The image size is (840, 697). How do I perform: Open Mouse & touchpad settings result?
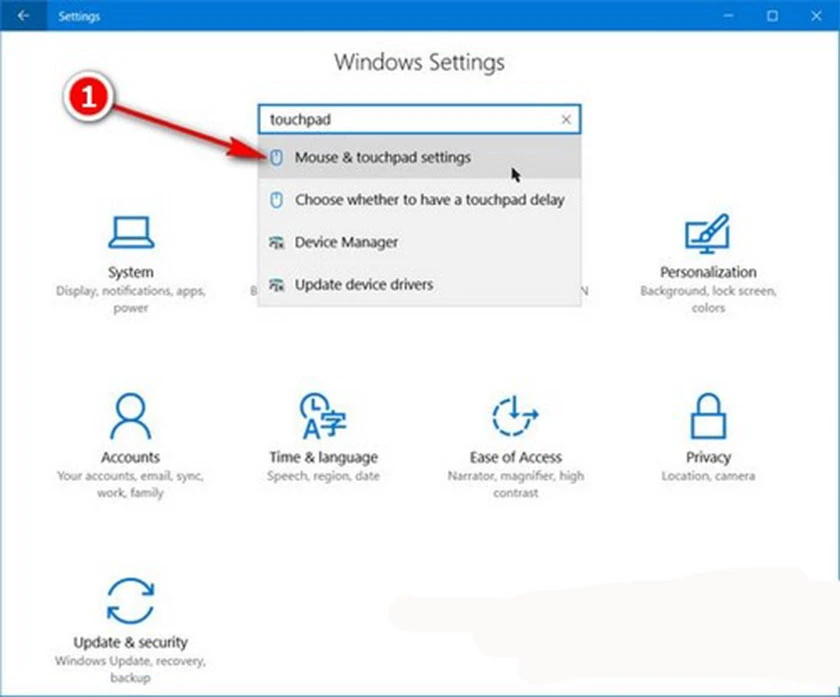pos(419,157)
